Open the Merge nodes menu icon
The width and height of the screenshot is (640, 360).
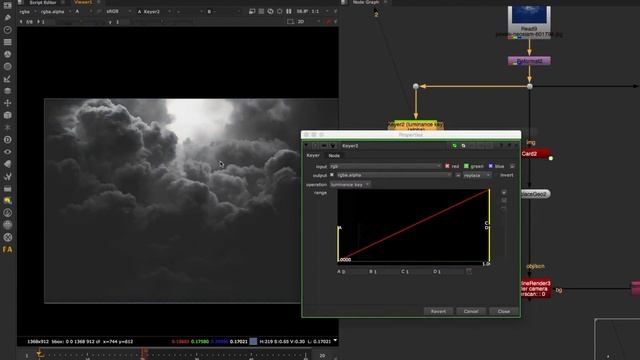point(7,91)
